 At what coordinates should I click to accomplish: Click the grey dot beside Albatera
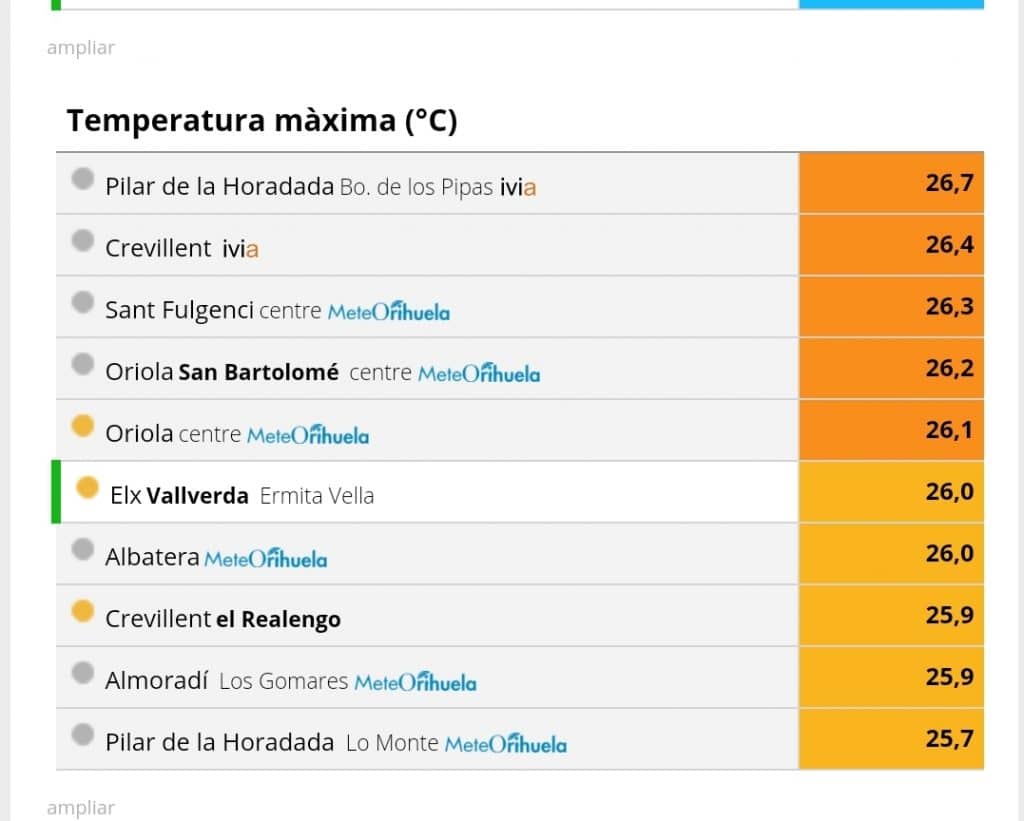(83, 549)
